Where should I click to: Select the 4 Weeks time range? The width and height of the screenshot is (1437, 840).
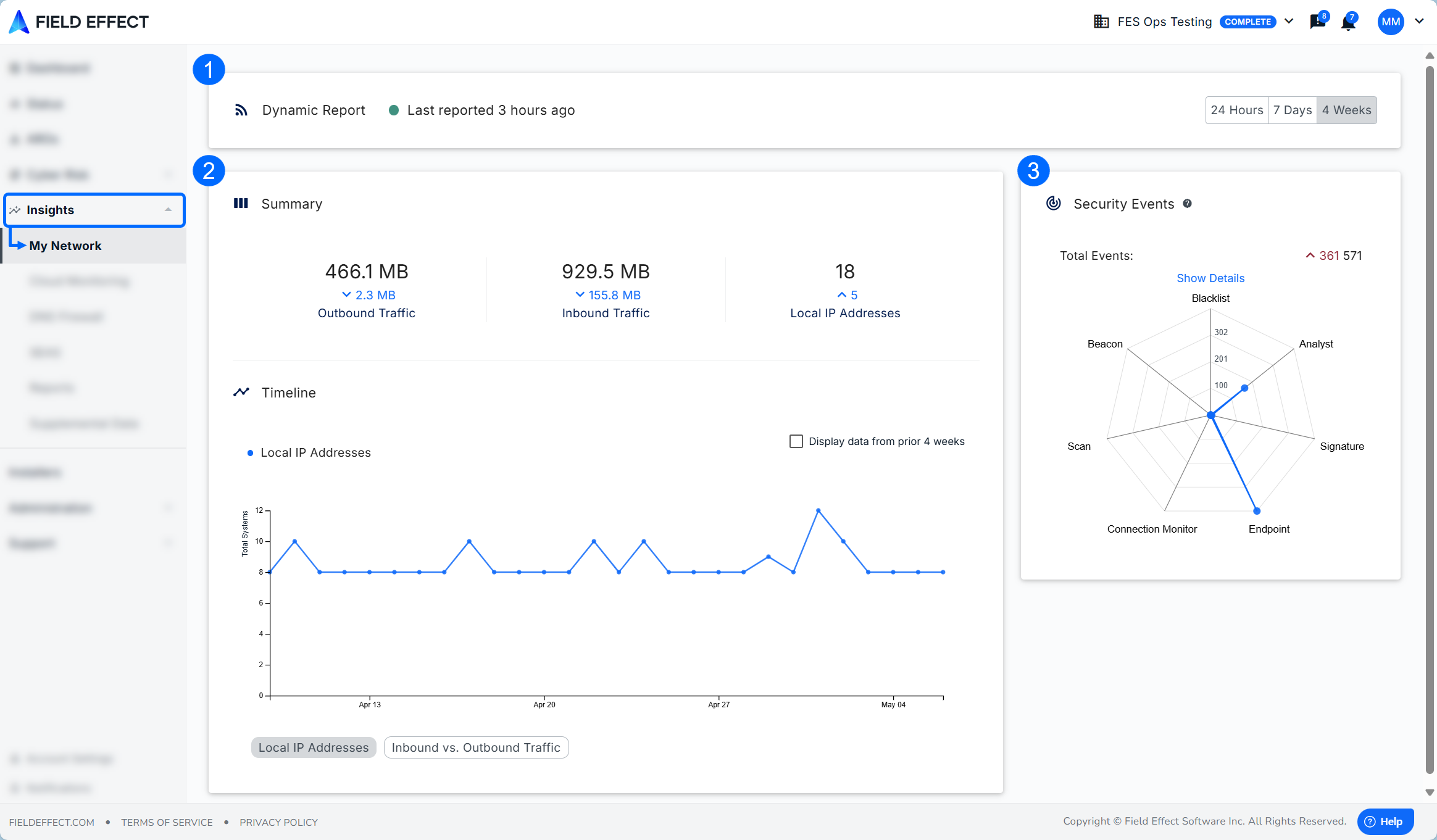tap(1346, 110)
